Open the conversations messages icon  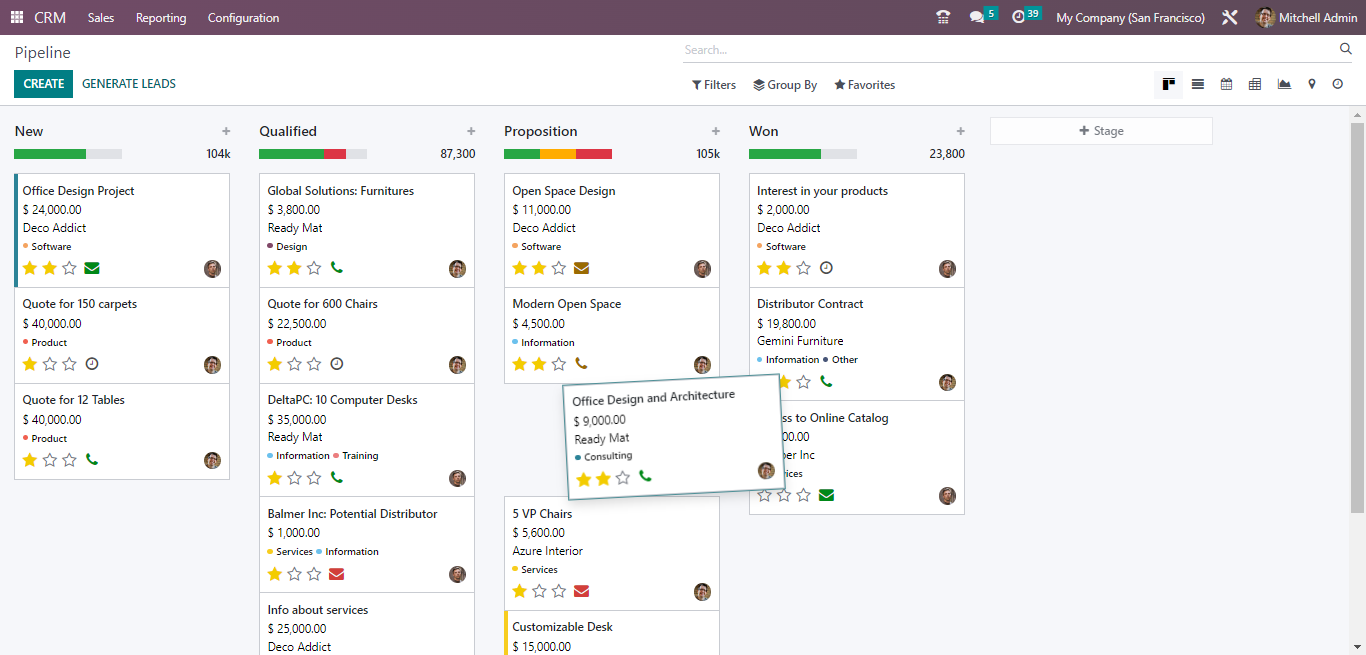(977, 18)
